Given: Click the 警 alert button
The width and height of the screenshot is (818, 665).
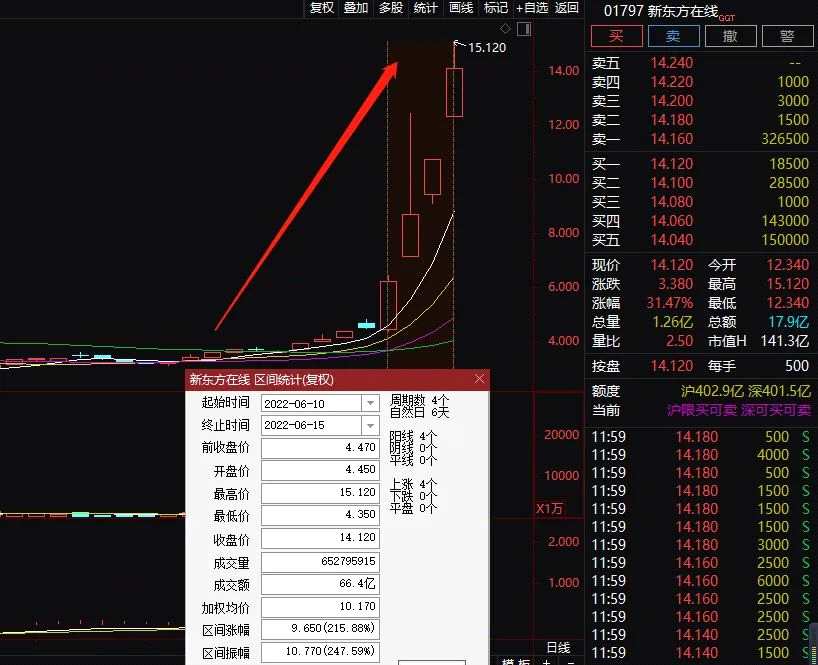Looking at the screenshot, I should (787, 36).
